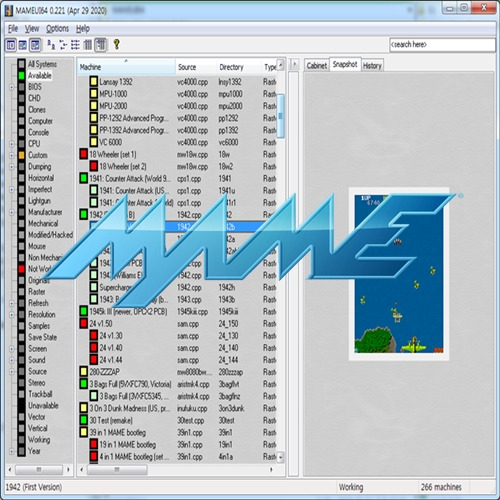Open the File menu
The image size is (500, 500).
coord(13,29)
